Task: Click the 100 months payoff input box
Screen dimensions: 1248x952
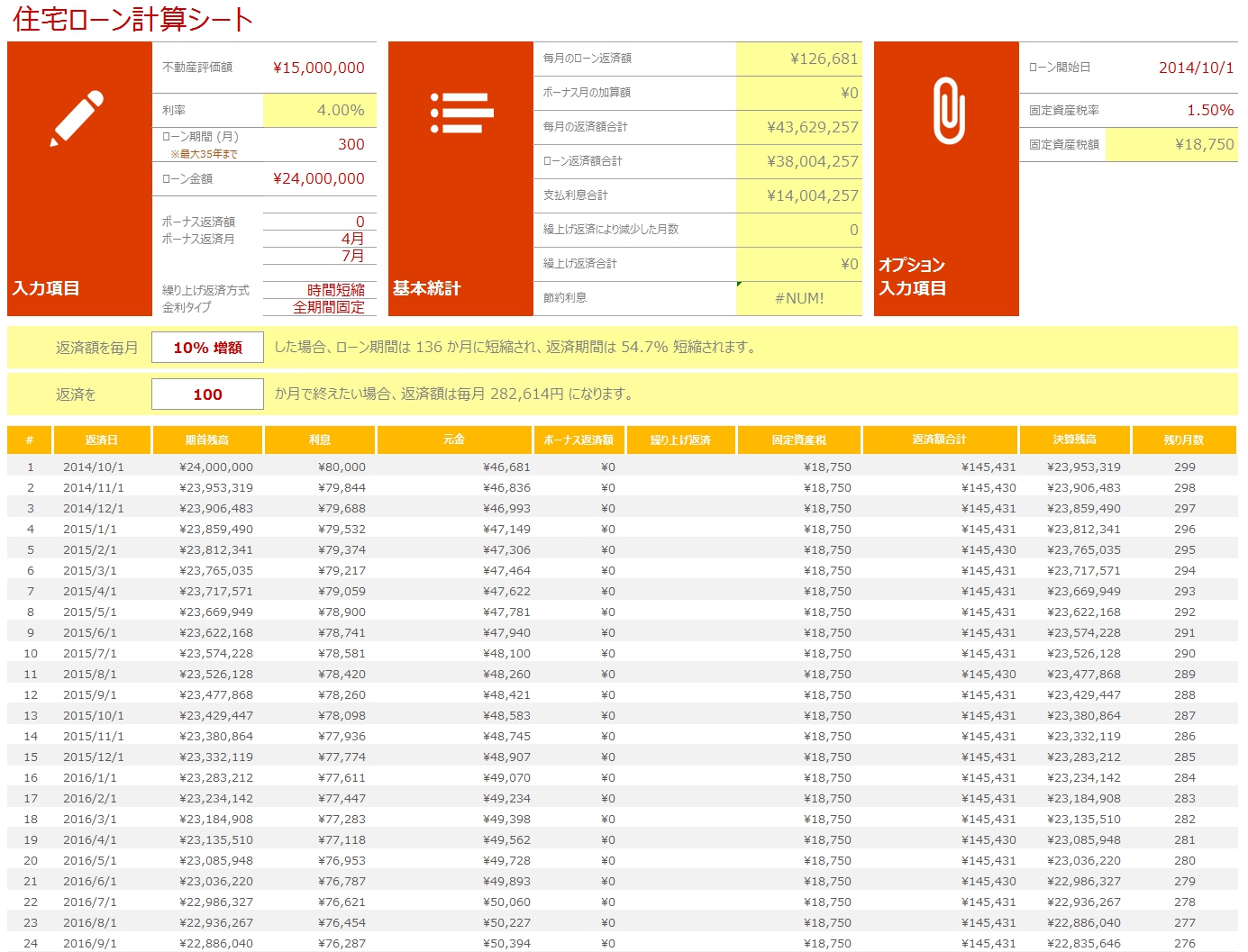Action: [207, 394]
